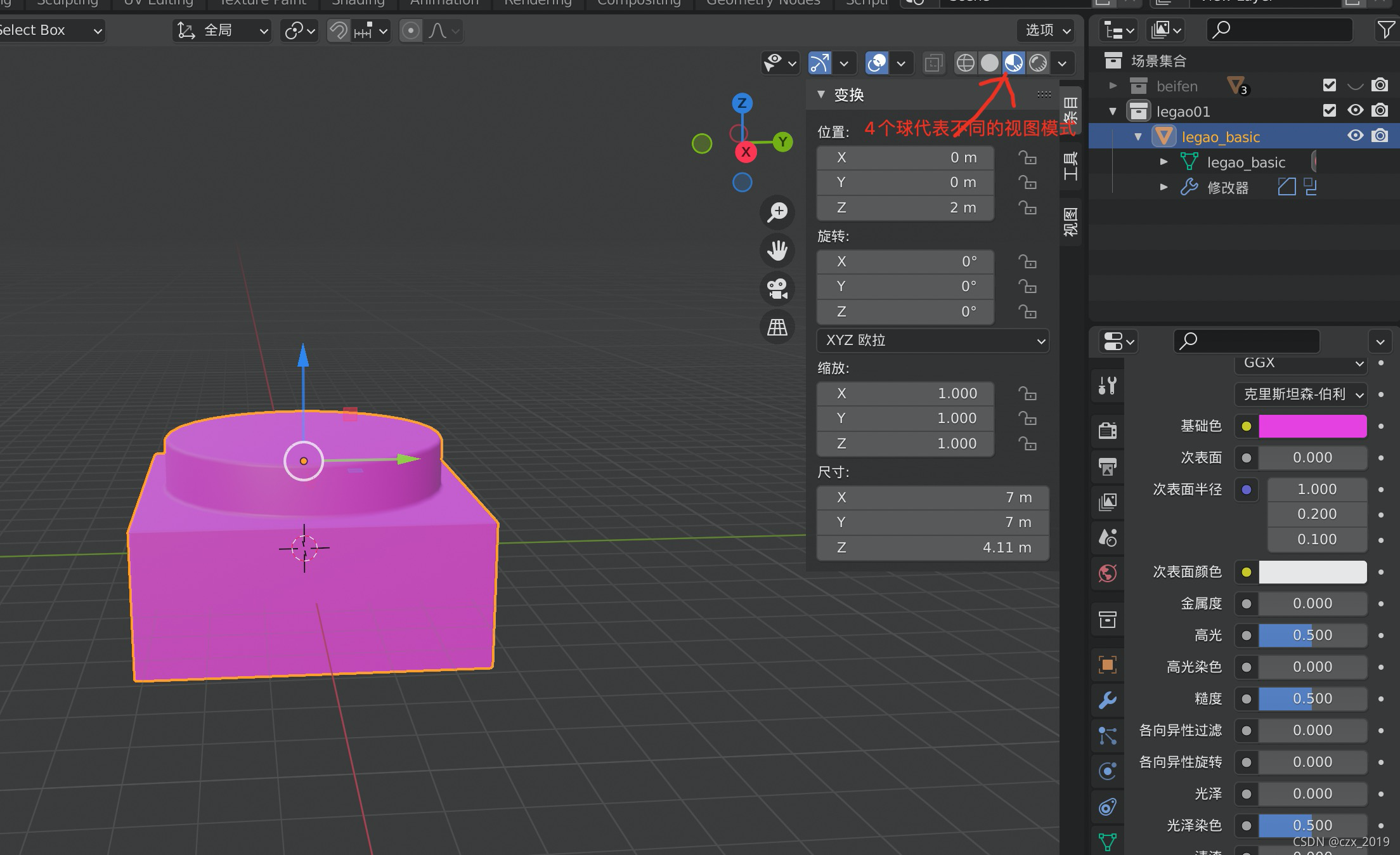
Task: Toggle camera view icon
Action: coord(777,289)
